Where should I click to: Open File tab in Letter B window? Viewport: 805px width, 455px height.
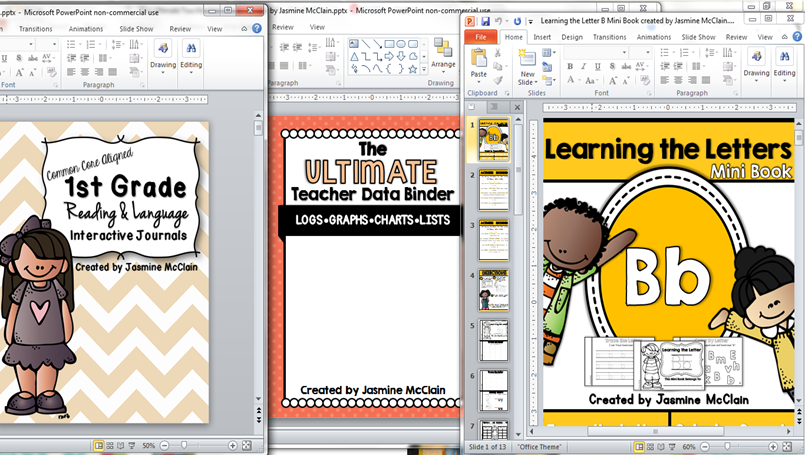tap(481, 37)
